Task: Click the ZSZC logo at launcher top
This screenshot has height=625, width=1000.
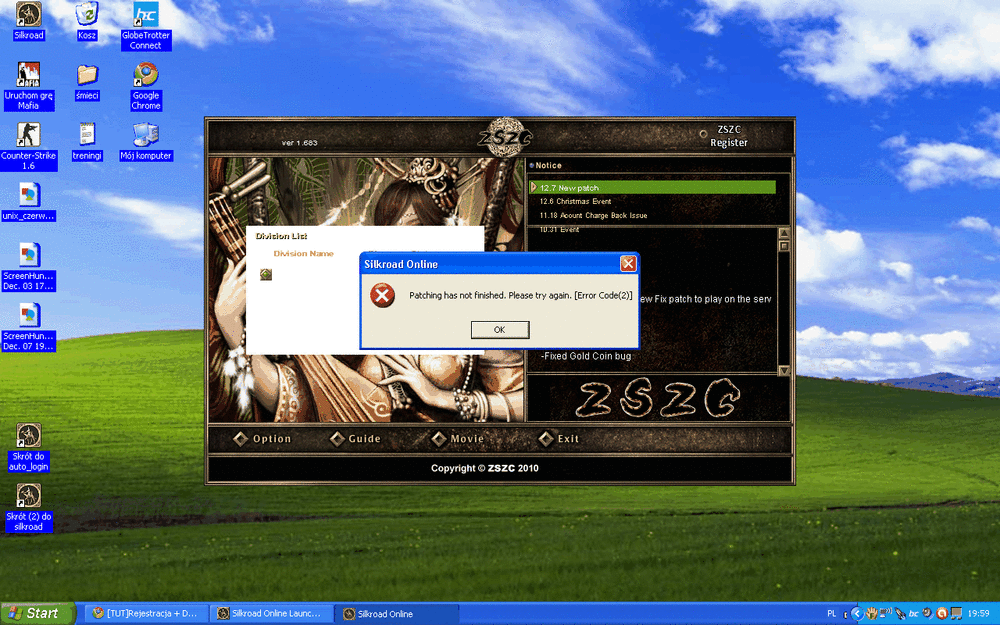Action: pos(505,137)
